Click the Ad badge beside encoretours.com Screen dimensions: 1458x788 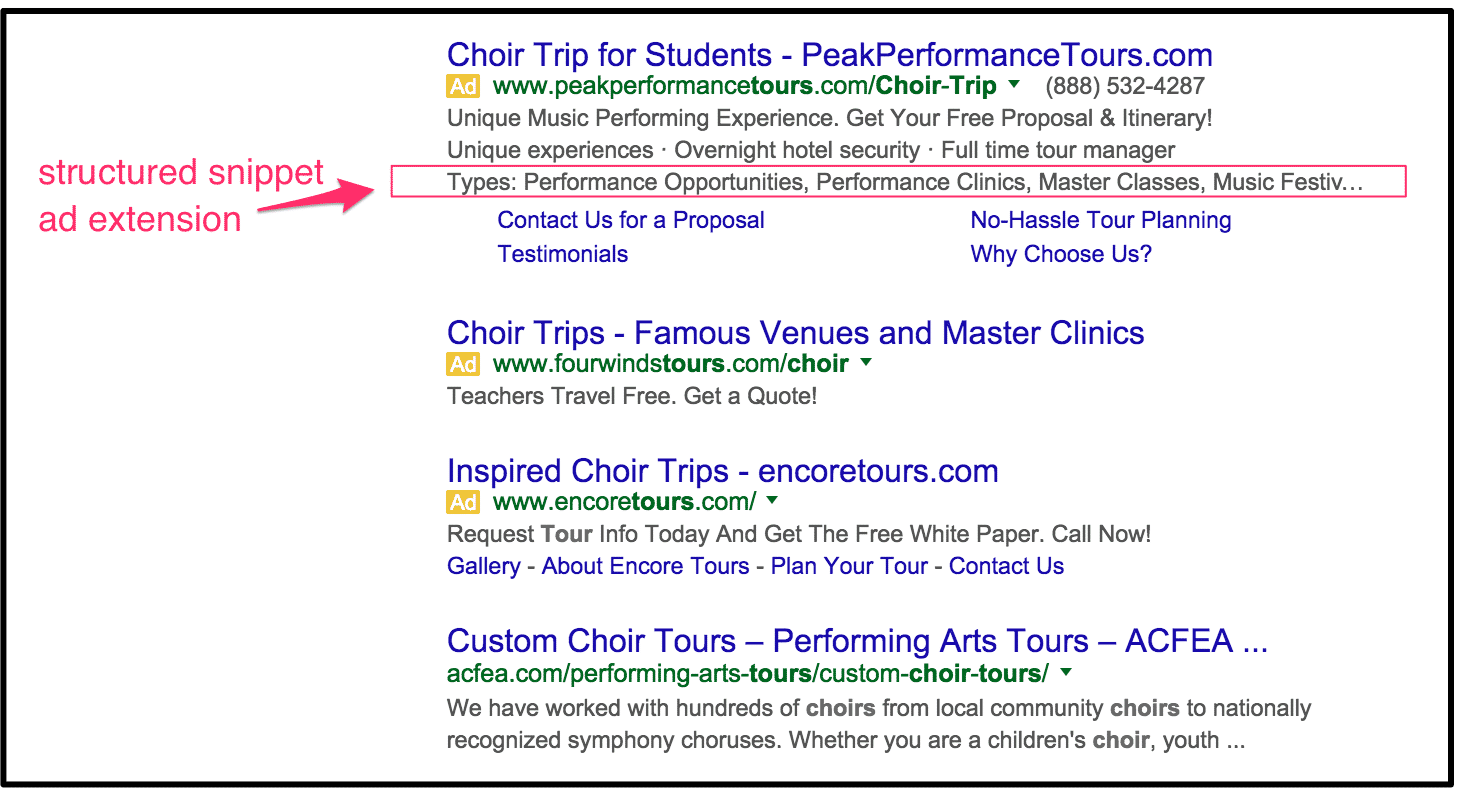pyautogui.click(x=463, y=502)
